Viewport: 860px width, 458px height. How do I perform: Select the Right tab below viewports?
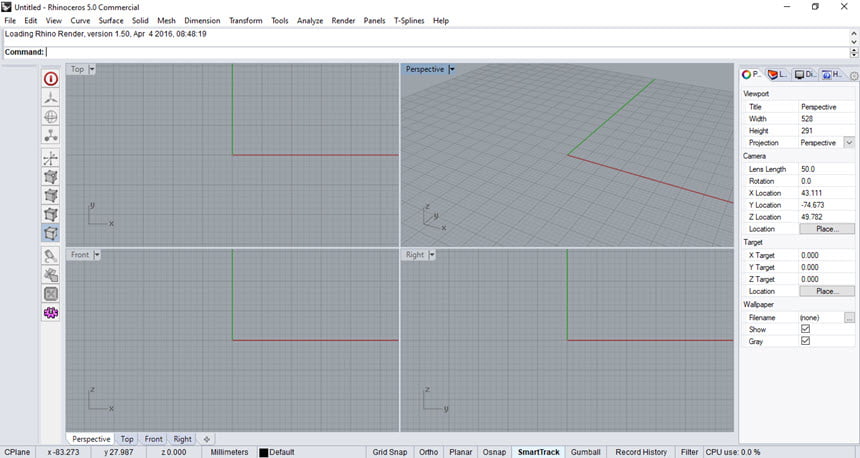tap(183, 439)
